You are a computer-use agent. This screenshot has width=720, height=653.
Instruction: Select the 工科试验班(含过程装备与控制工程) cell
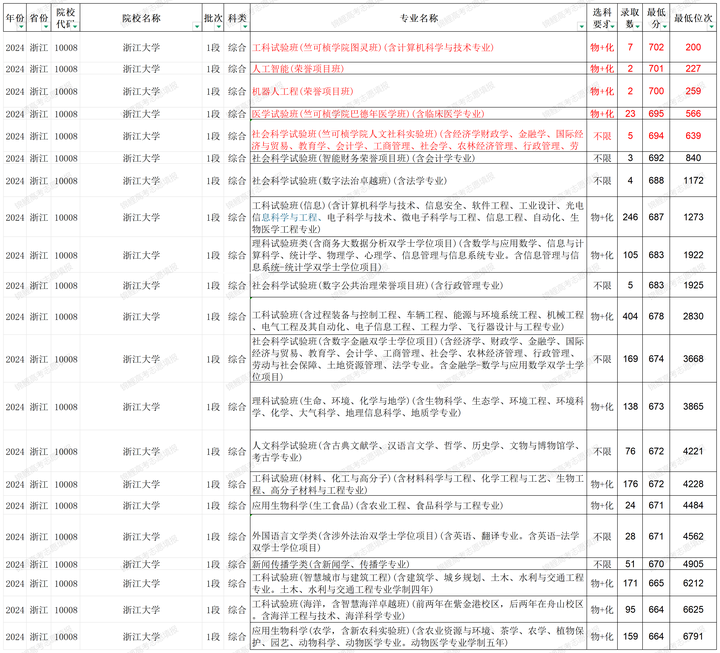tap(418, 316)
